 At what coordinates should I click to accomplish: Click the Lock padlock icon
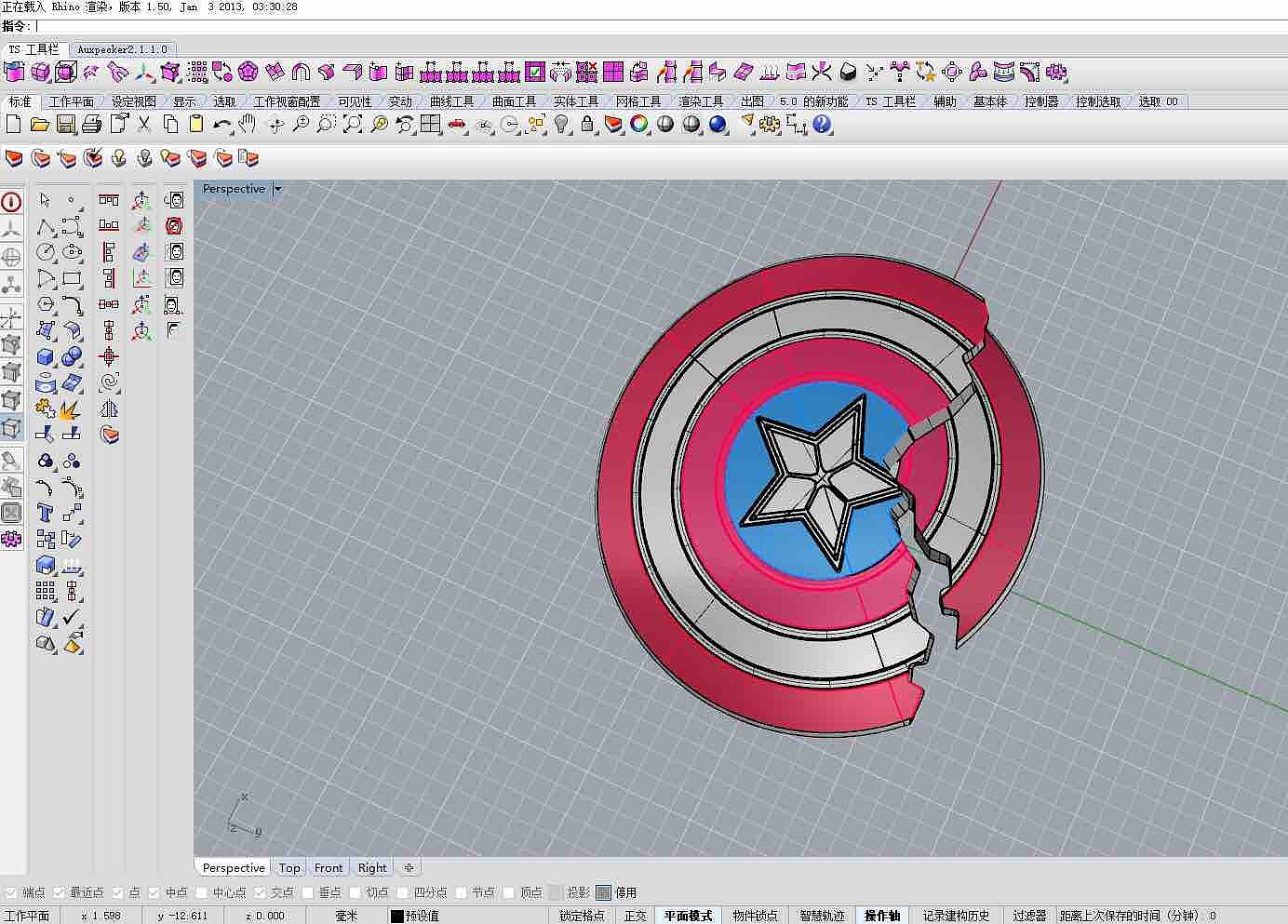click(x=587, y=124)
